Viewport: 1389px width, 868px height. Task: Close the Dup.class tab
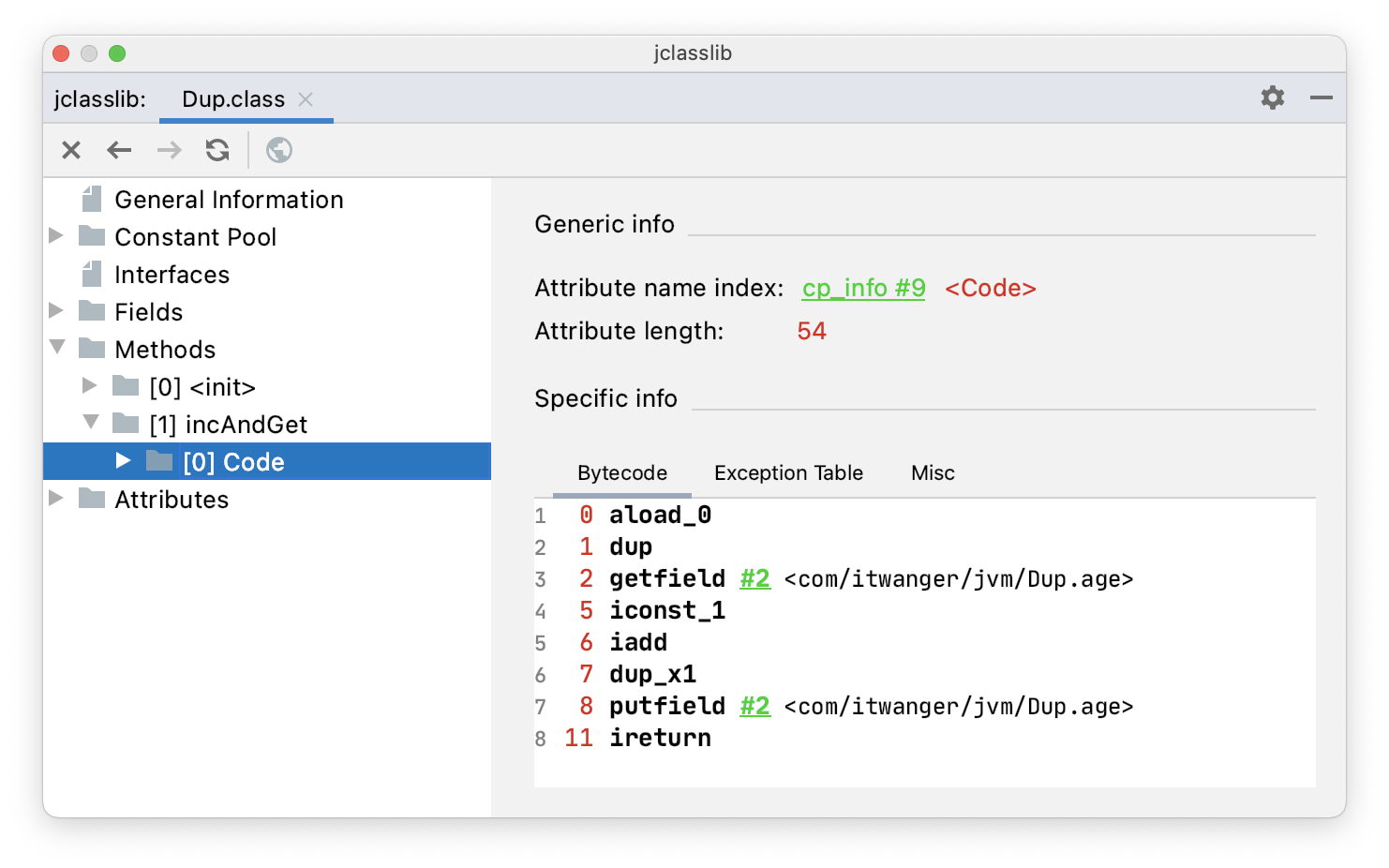tap(306, 99)
